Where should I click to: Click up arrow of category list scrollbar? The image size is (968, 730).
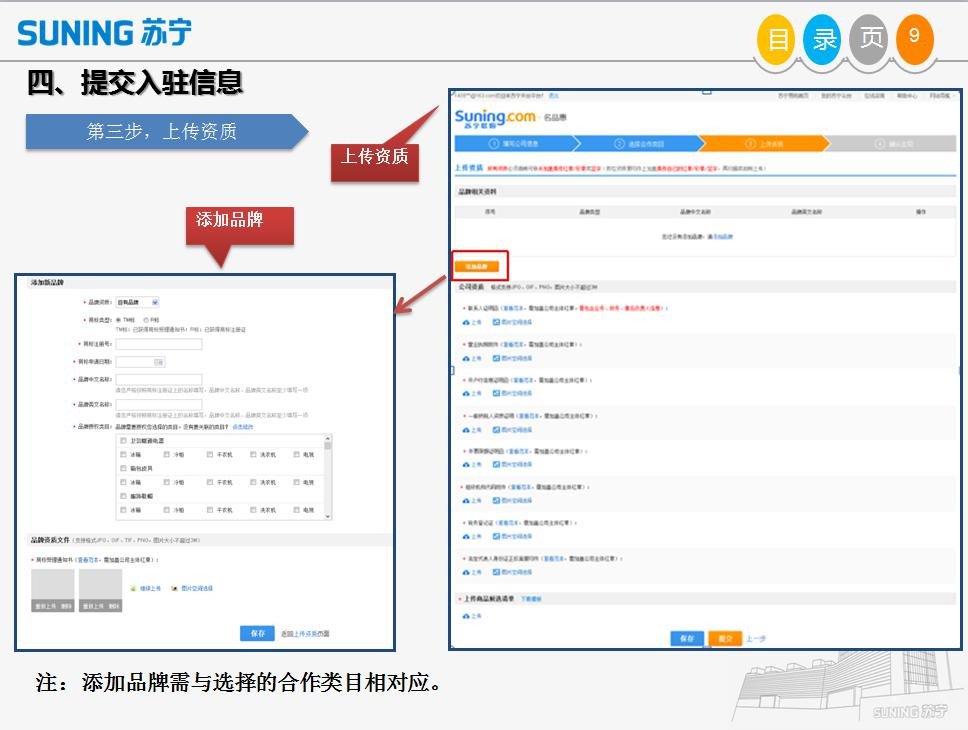(328, 439)
